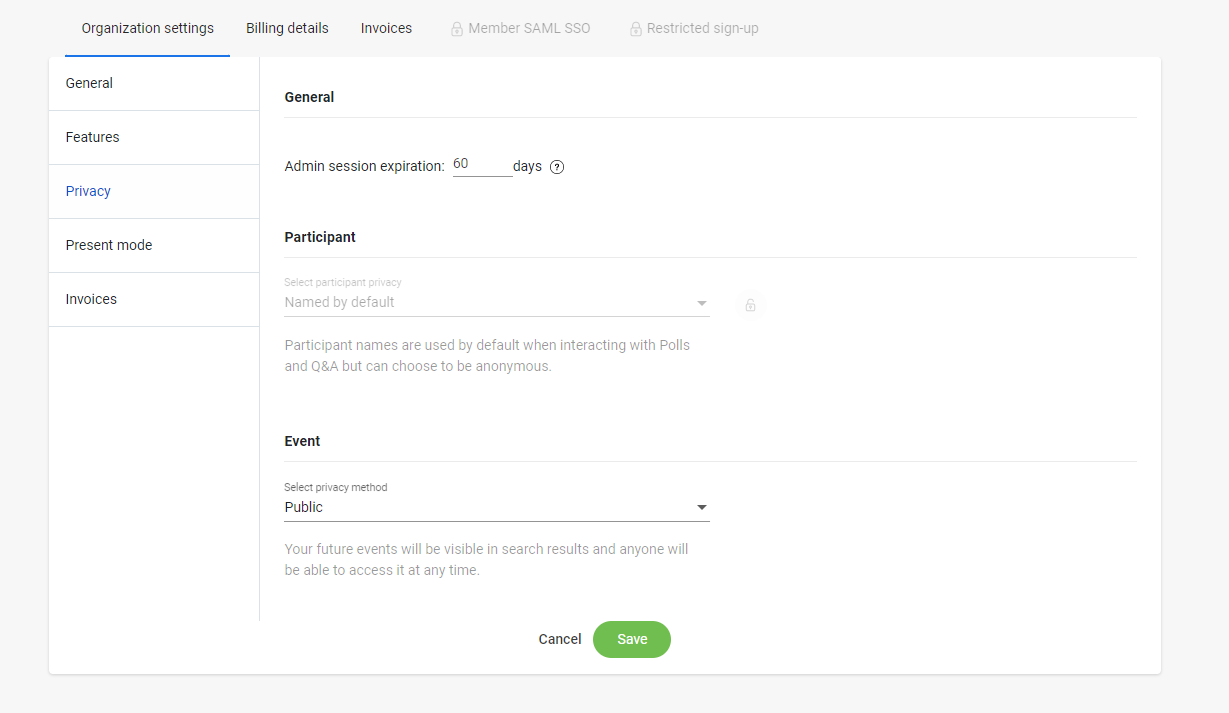1229x713 pixels.
Task: Open the Restricted sign-up tab
Action: click(694, 28)
